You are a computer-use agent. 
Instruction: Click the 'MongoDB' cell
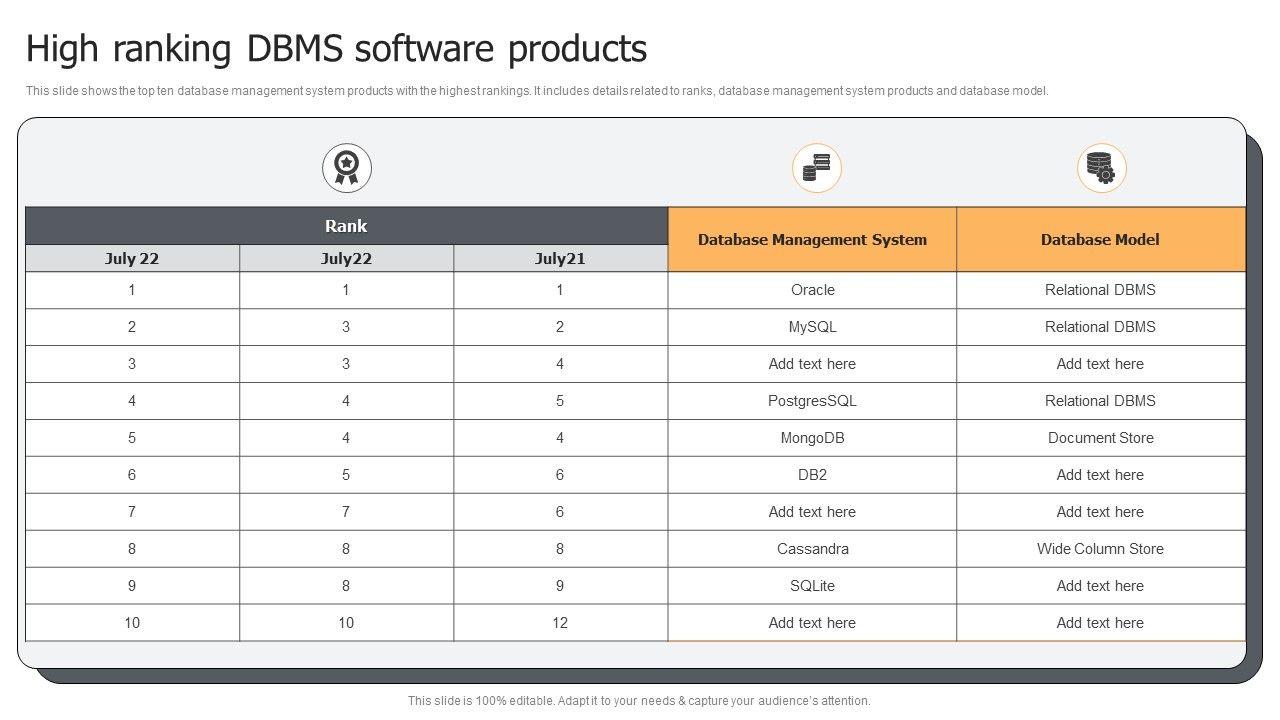click(x=812, y=438)
